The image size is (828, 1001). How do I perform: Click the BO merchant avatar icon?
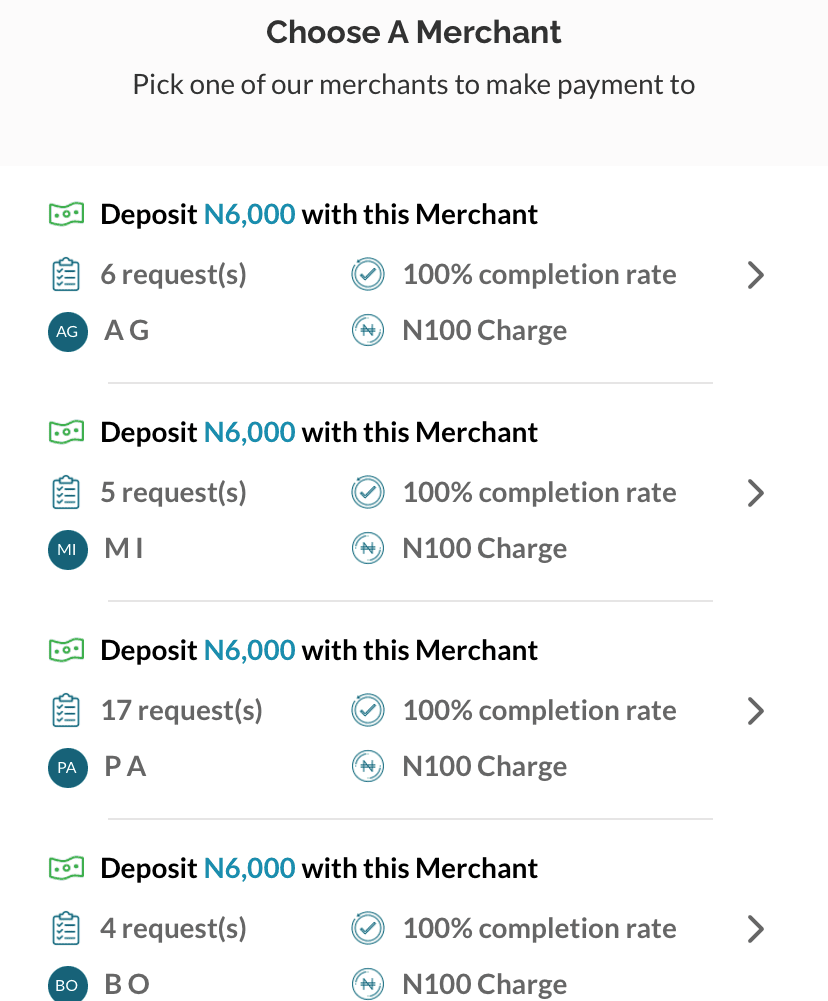coord(67,984)
